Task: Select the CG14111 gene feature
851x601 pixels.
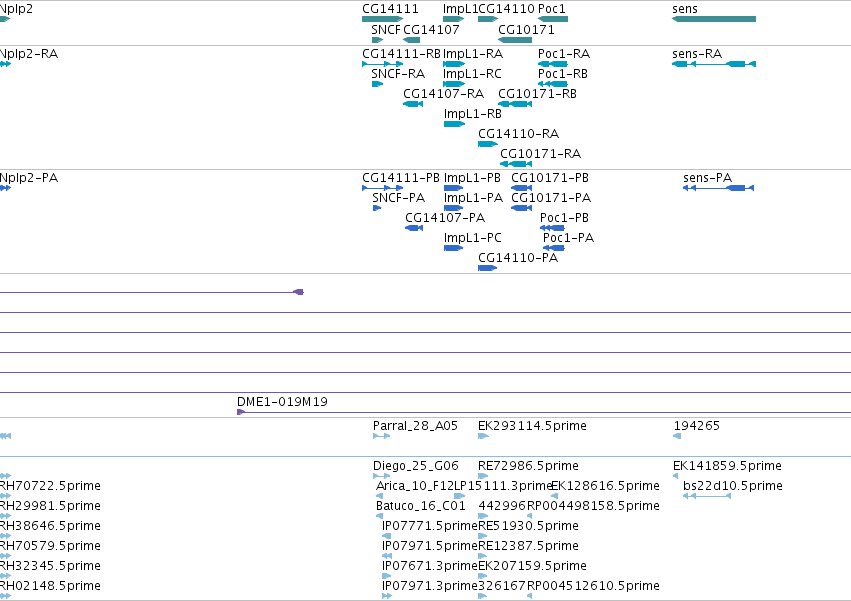Action: click(383, 19)
